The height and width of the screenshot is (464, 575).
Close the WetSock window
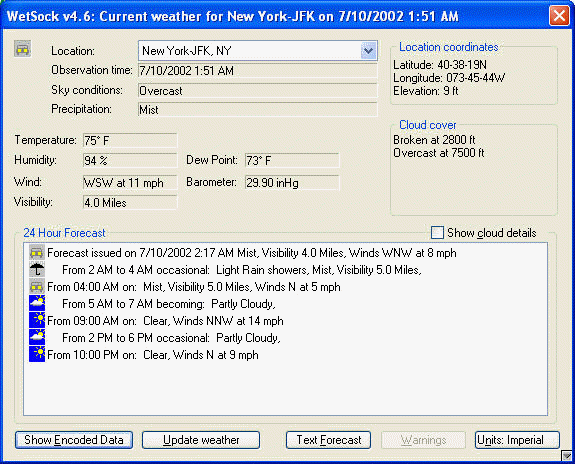click(559, 16)
